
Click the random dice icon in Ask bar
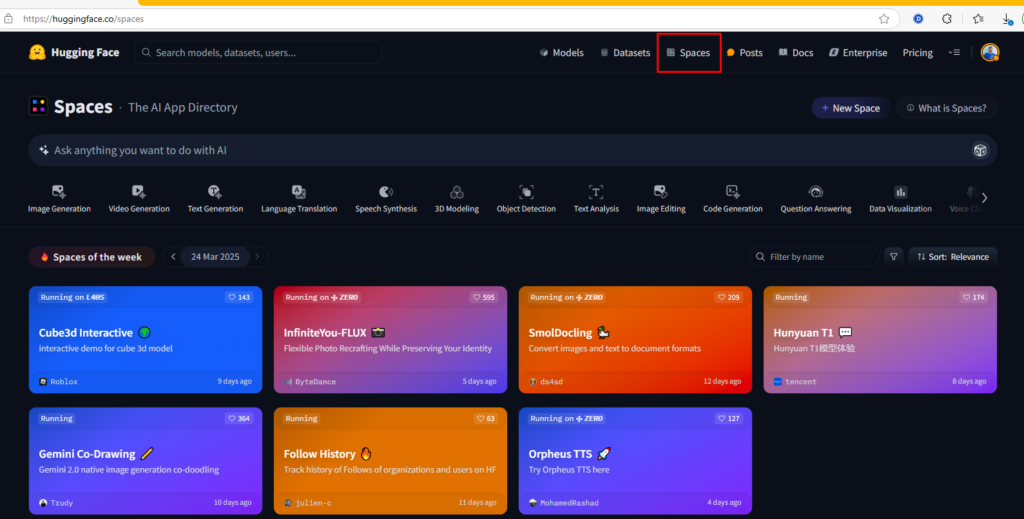coord(980,150)
